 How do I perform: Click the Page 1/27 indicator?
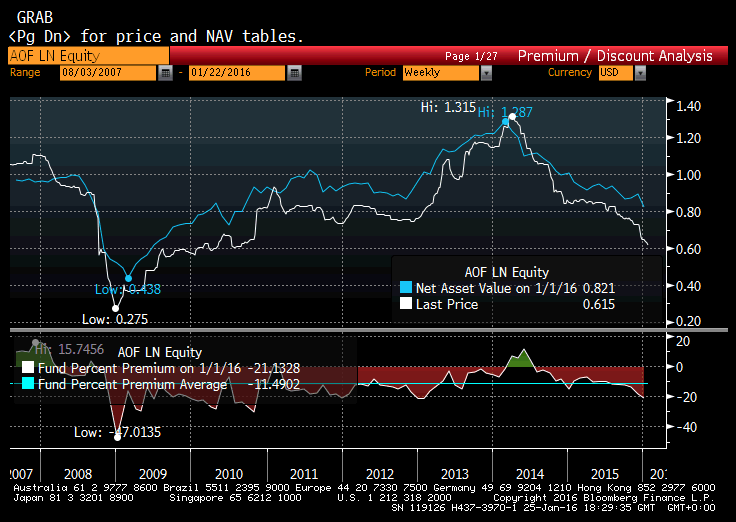pyautogui.click(x=471, y=56)
